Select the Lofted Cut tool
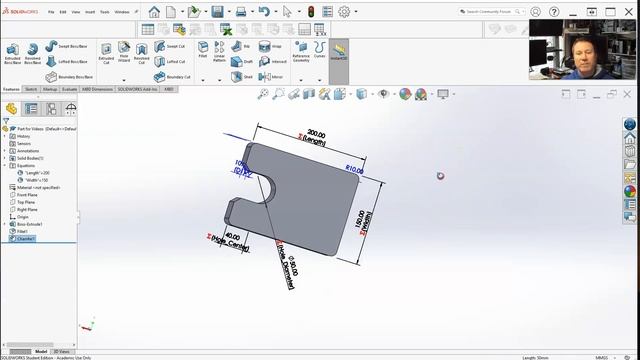 [170, 62]
